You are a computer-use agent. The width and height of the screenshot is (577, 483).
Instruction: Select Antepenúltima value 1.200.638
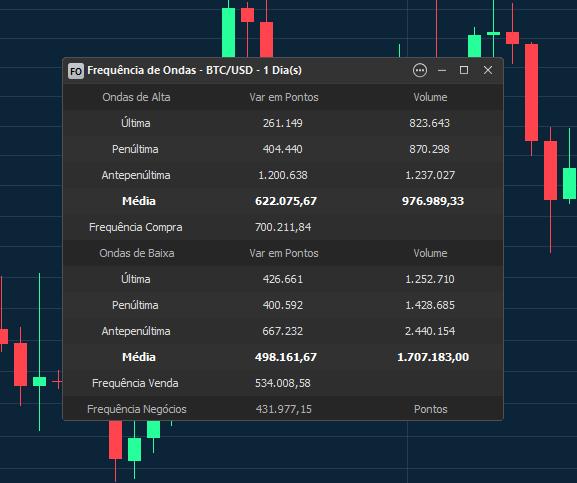[283, 175]
